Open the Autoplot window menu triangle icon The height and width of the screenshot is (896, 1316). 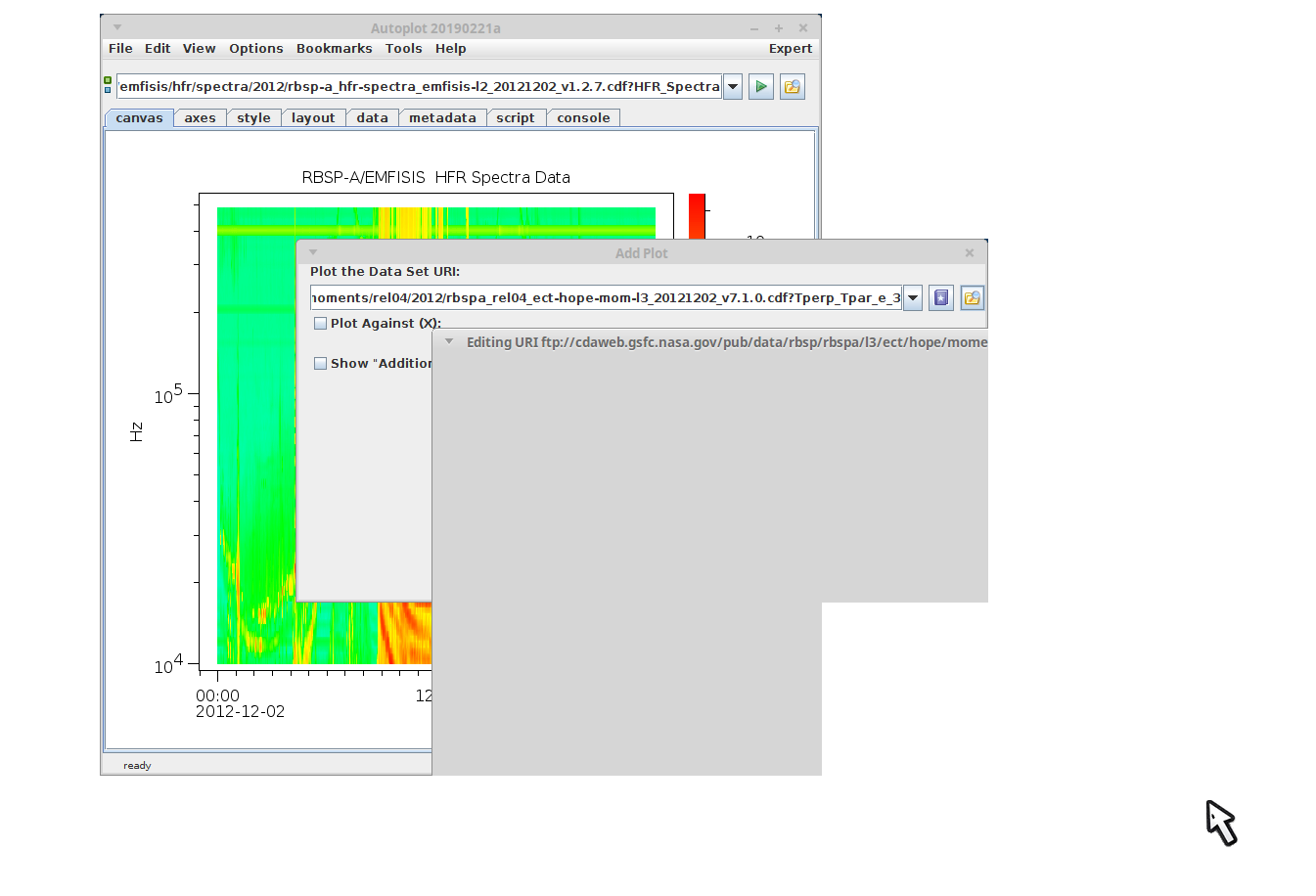117,27
